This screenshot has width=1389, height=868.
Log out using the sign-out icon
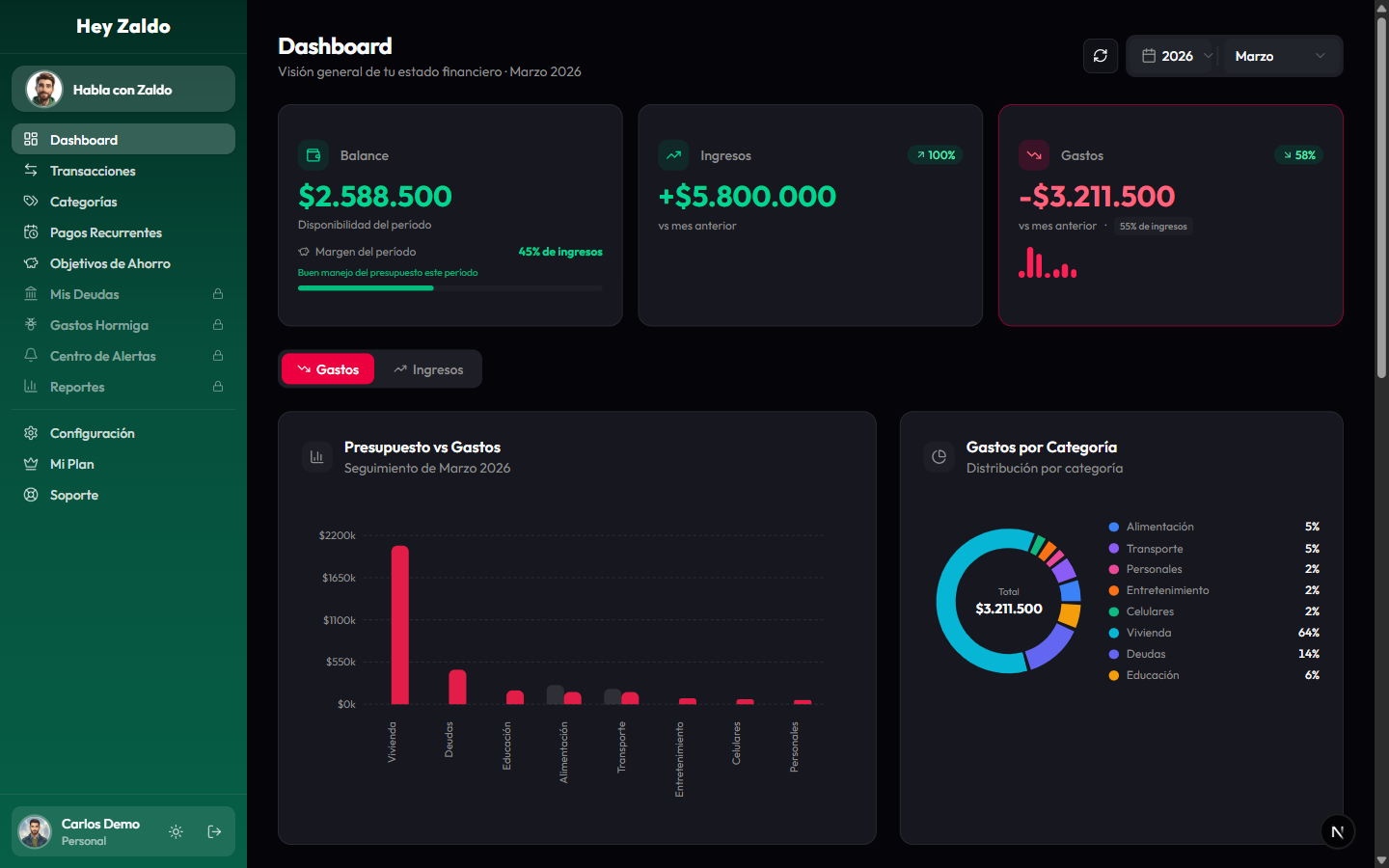[x=213, y=831]
